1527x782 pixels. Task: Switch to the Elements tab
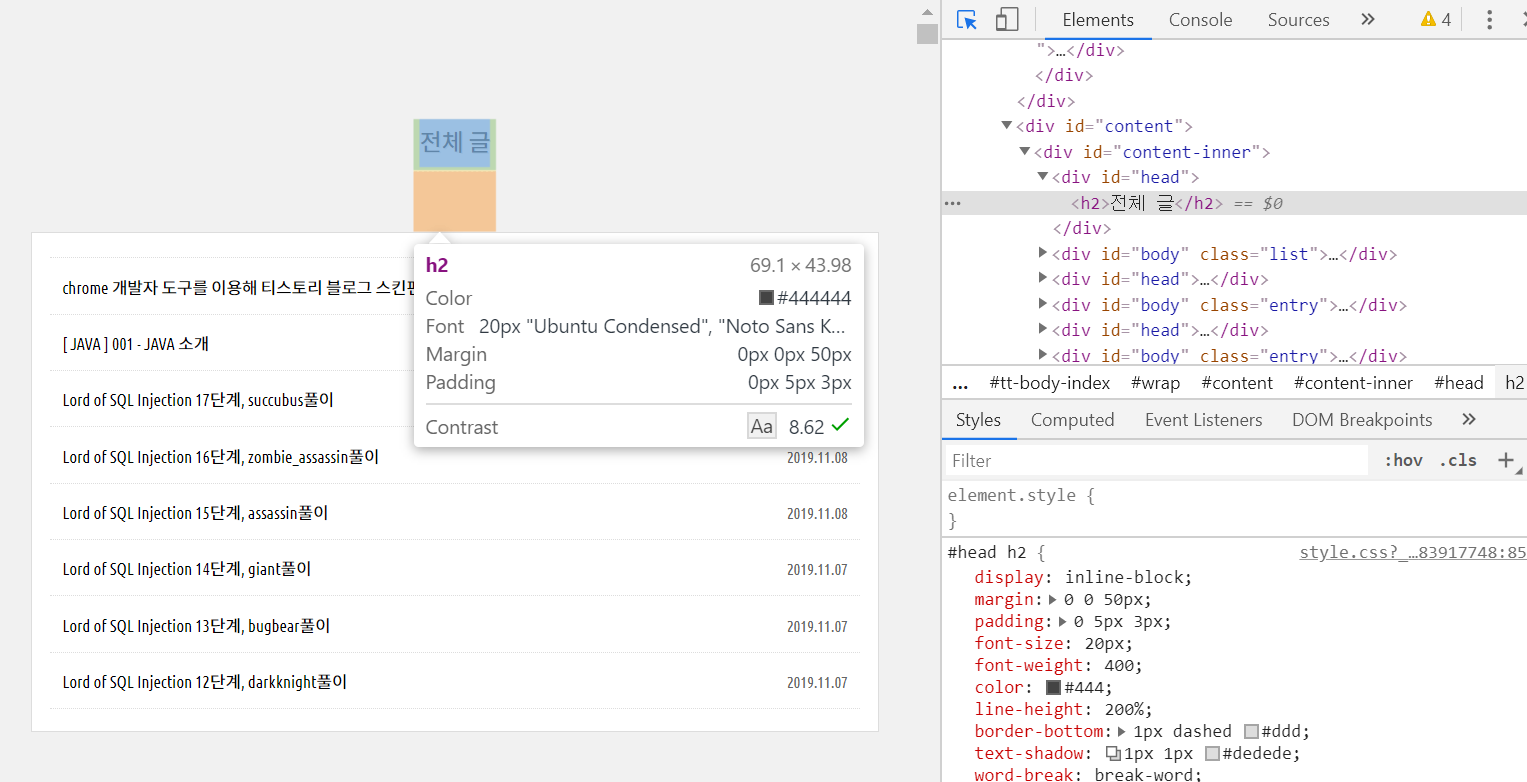1098,20
